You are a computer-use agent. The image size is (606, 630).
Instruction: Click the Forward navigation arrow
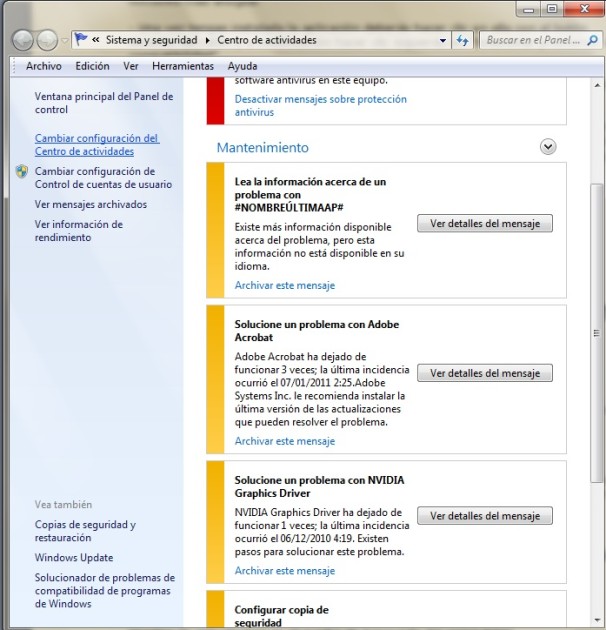(47, 40)
